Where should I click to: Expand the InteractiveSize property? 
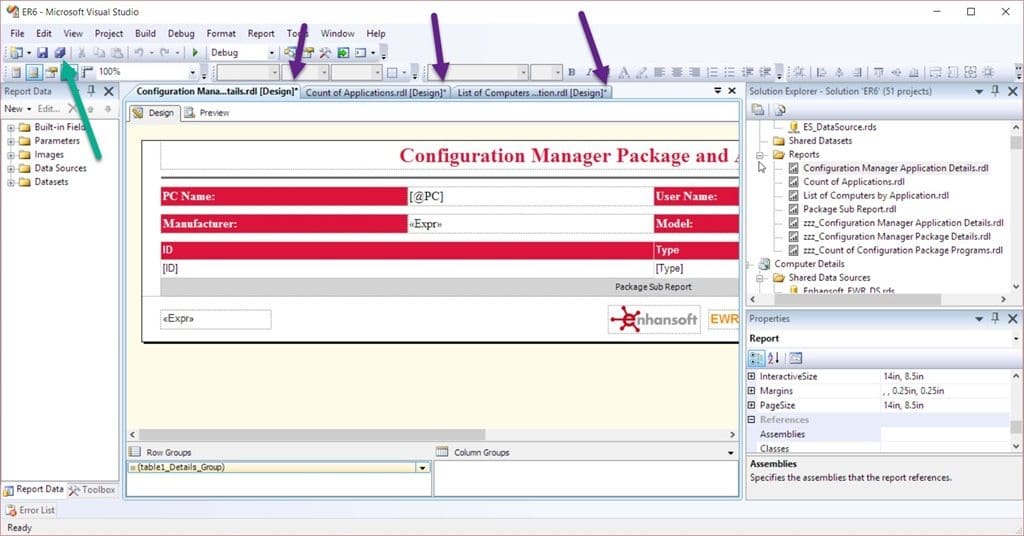751,376
